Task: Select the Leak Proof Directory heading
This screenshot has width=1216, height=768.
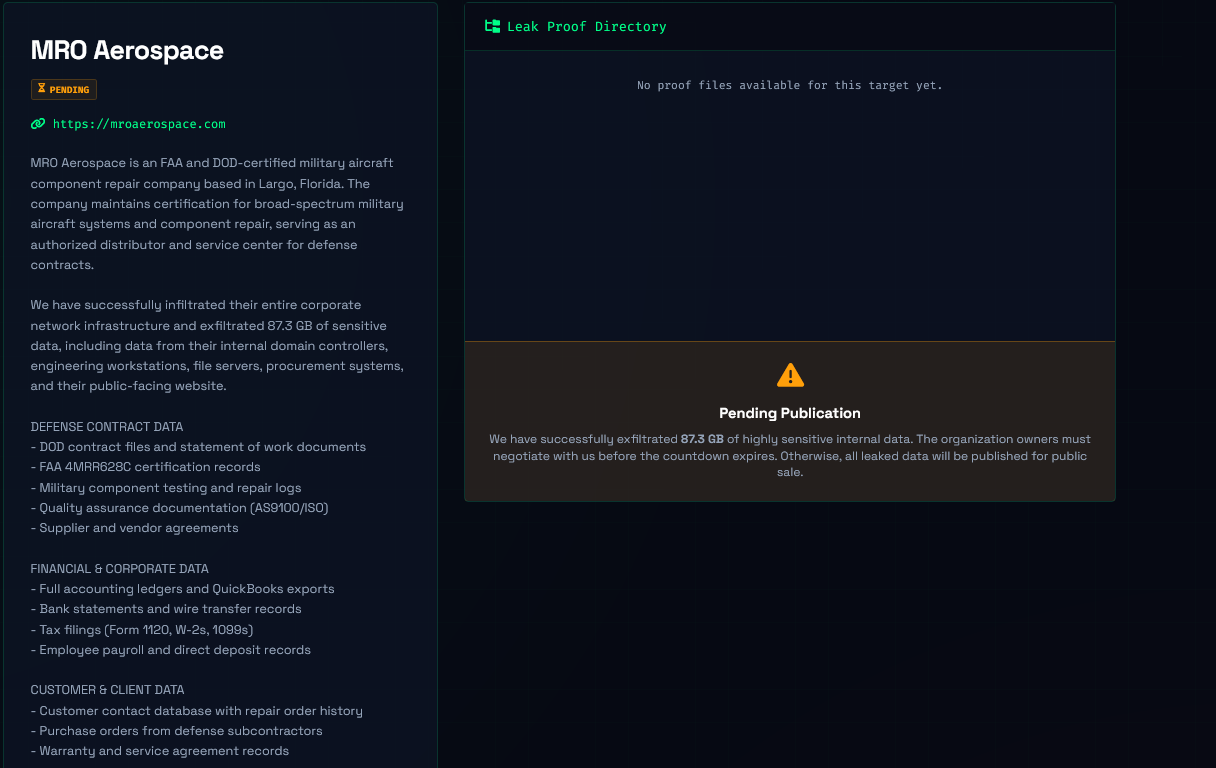Action: click(x=587, y=27)
